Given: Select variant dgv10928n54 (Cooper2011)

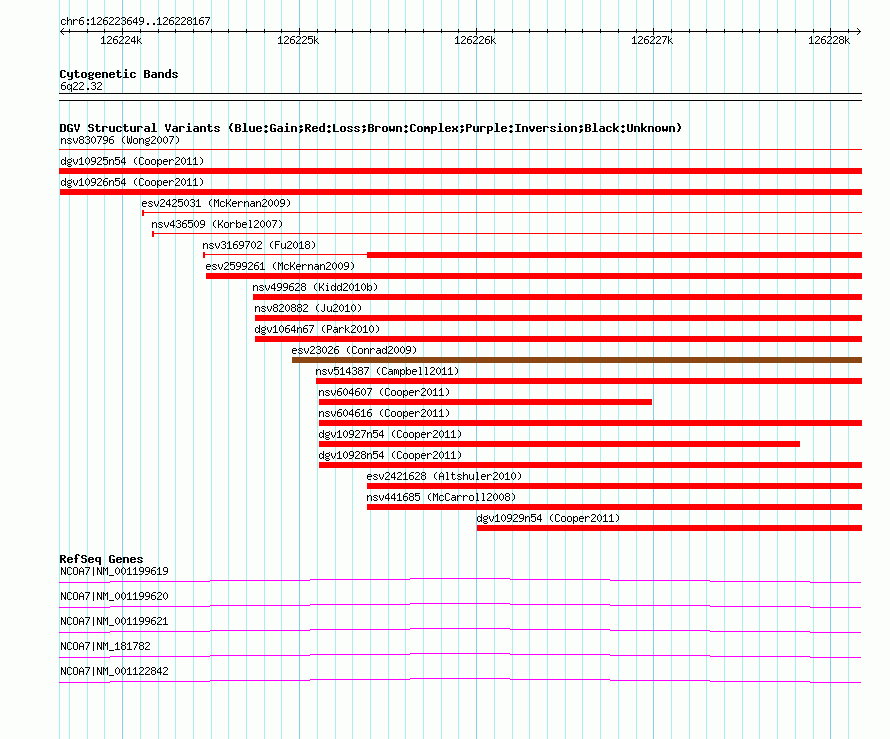Looking at the screenshot, I should click(391, 455).
